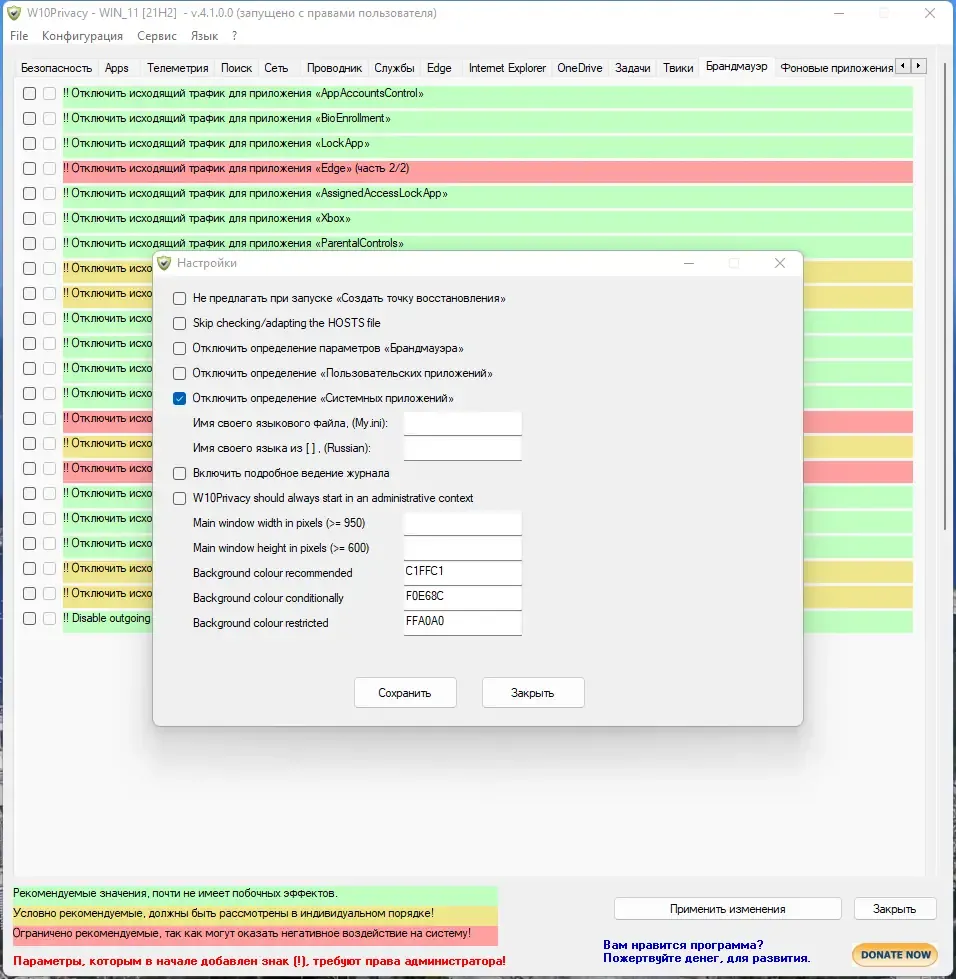Toggle first checkbox for Edge (часть 2/2) row
The width and height of the screenshot is (956, 979).
[29, 169]
